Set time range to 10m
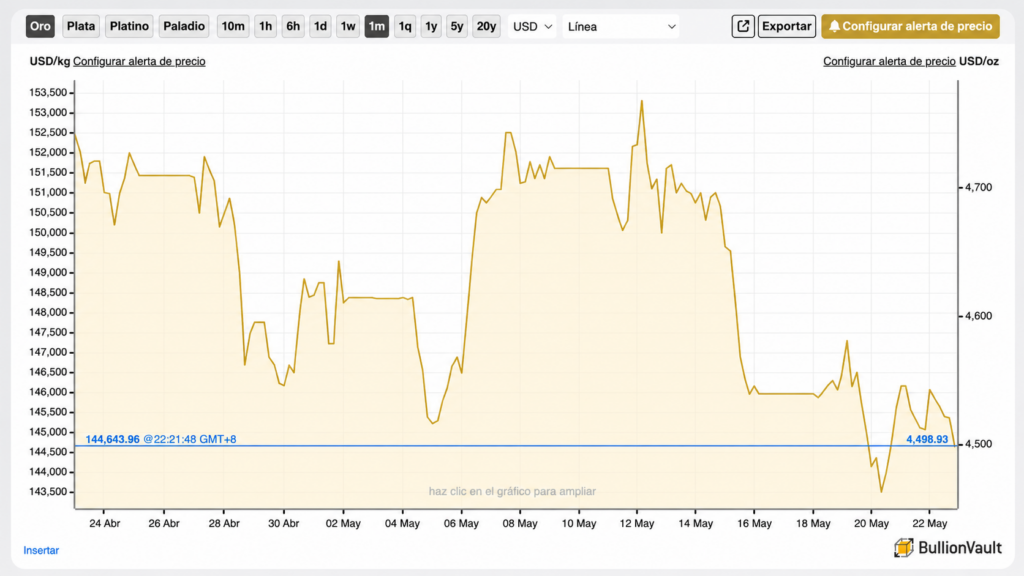 point(232,27)
